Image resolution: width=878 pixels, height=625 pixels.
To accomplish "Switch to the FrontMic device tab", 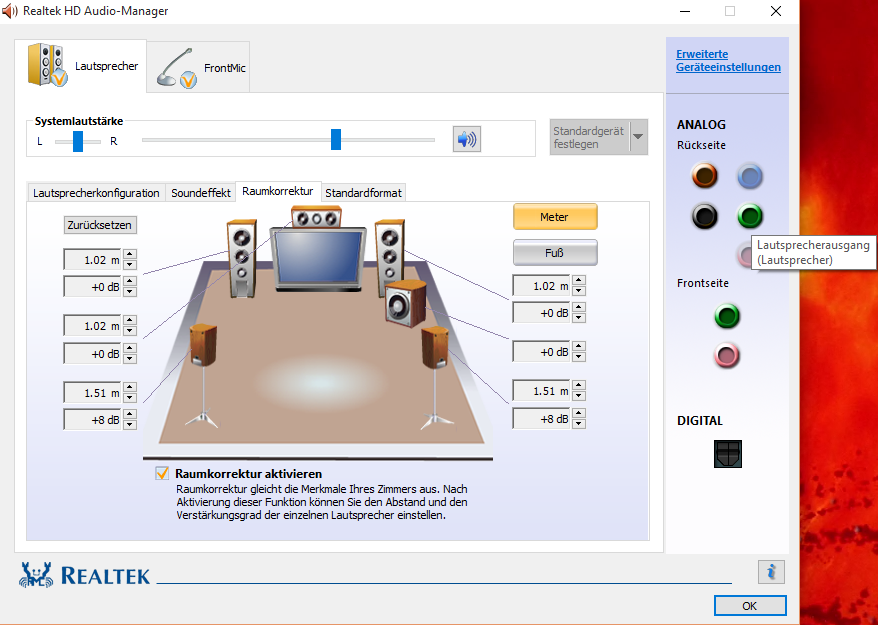I will (199, 68).
